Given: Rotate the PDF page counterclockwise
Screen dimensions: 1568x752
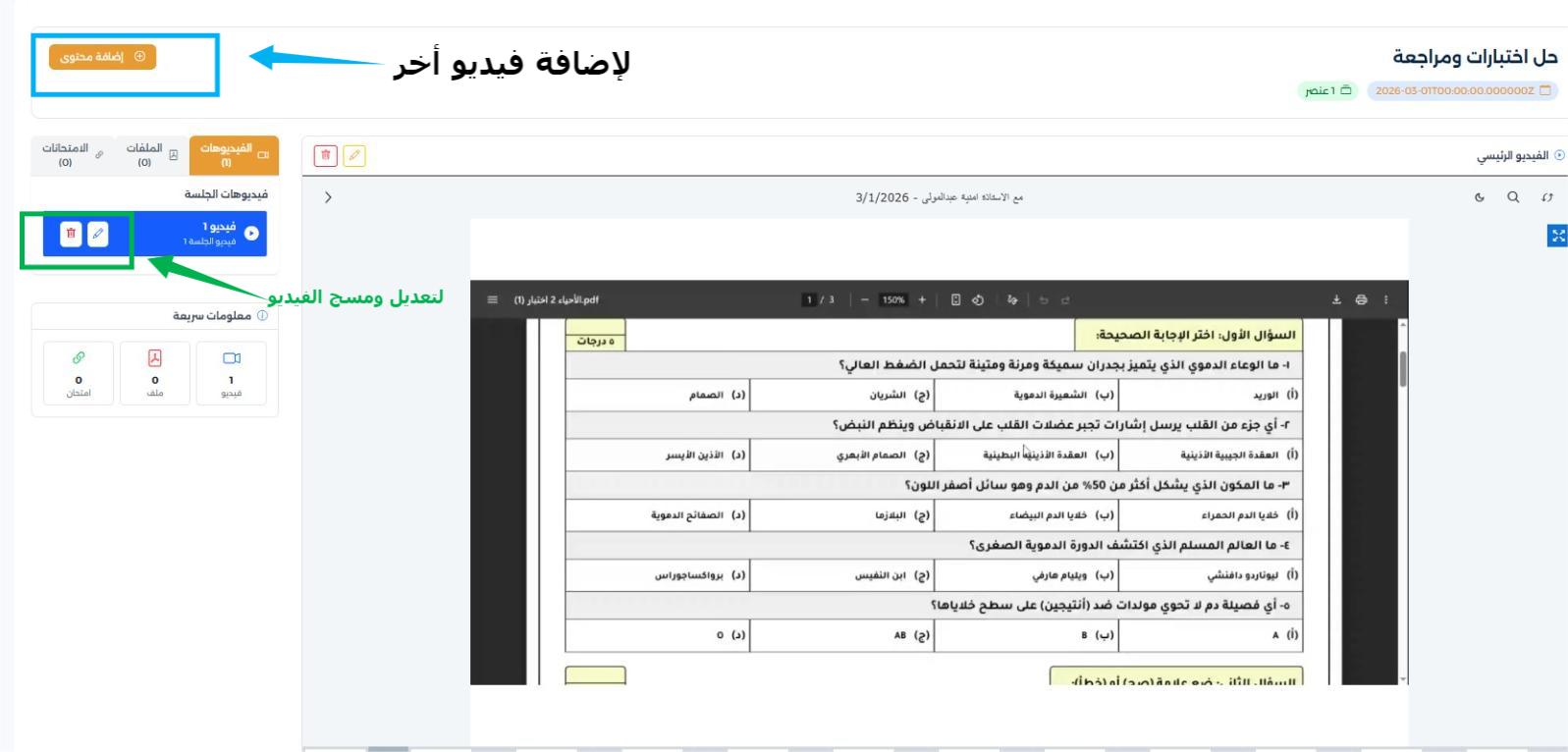Looking at the screenshot, I should tap(978, 300).
